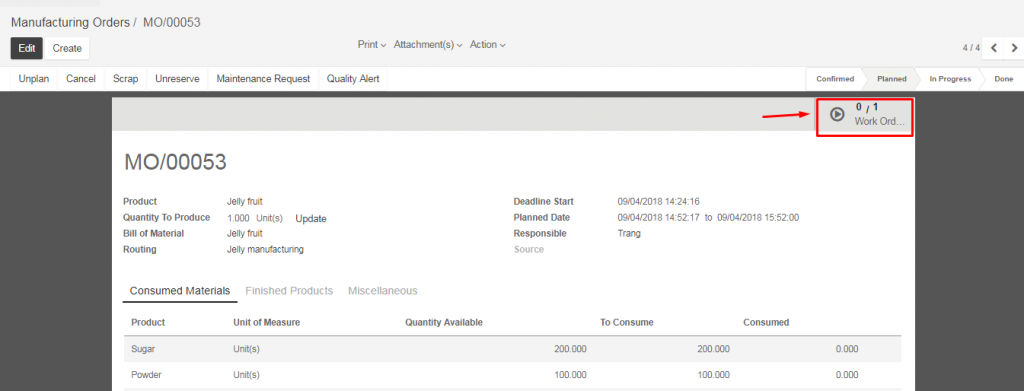Select Done status stage

[1004, 79]
